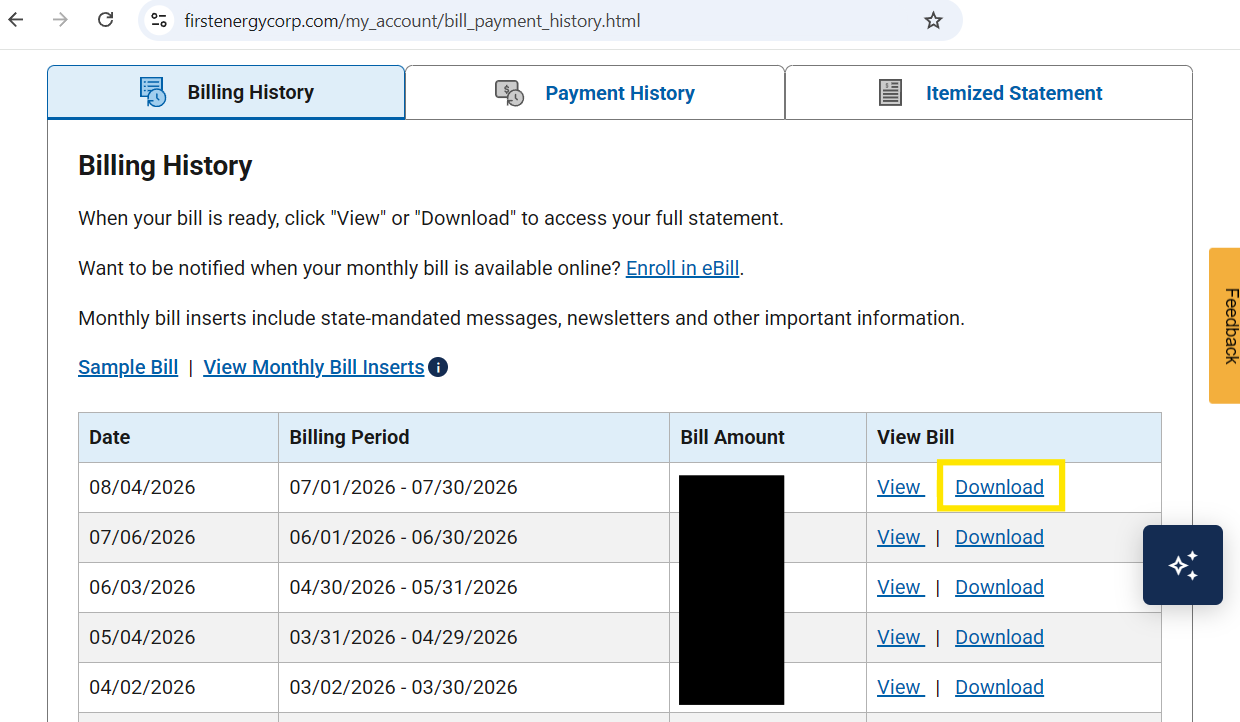View the 05/04/2026 bill
This screenshot has height=722, width=1240.
click(899, 637)
